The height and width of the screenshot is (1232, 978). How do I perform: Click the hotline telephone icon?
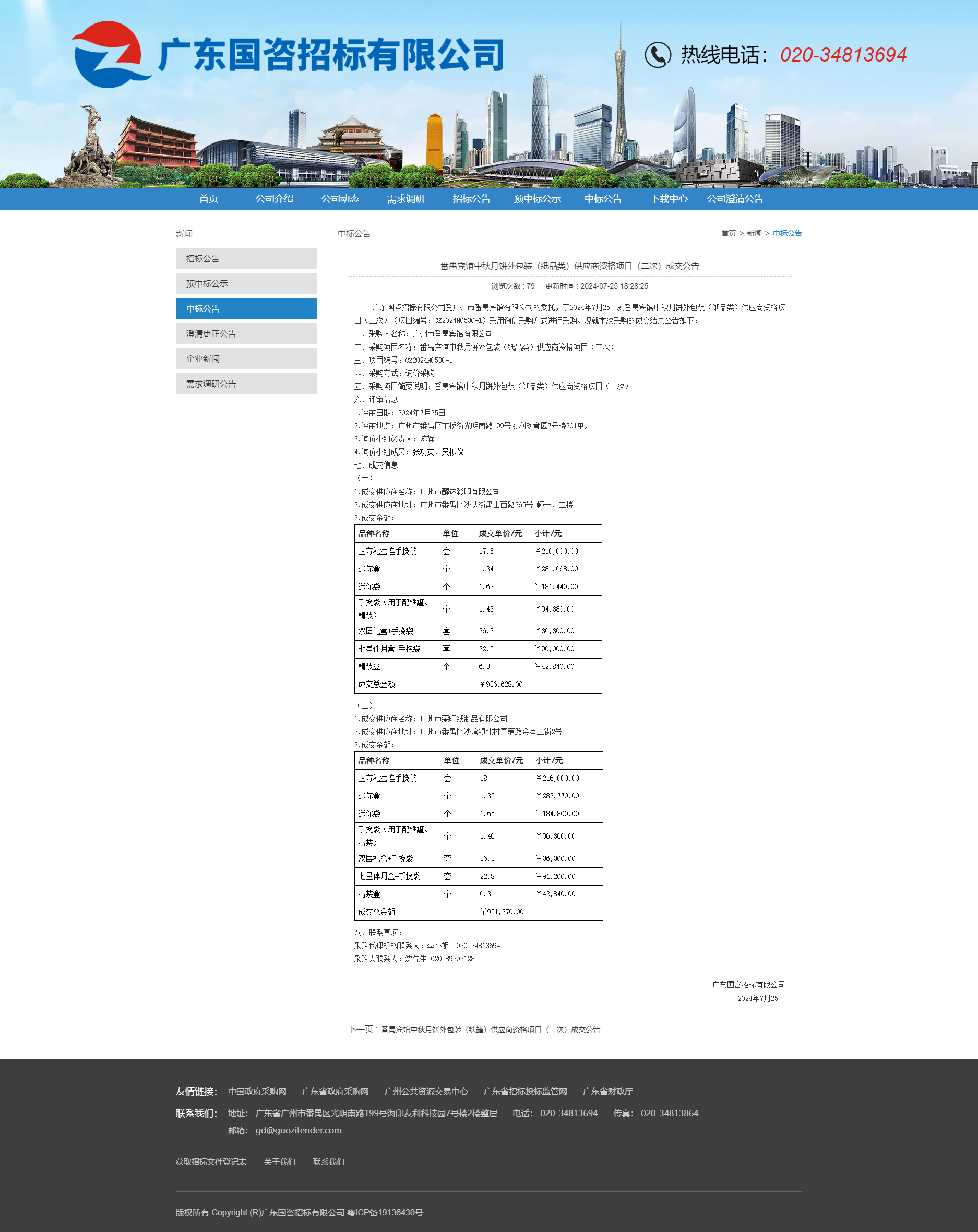pos(658,55)
